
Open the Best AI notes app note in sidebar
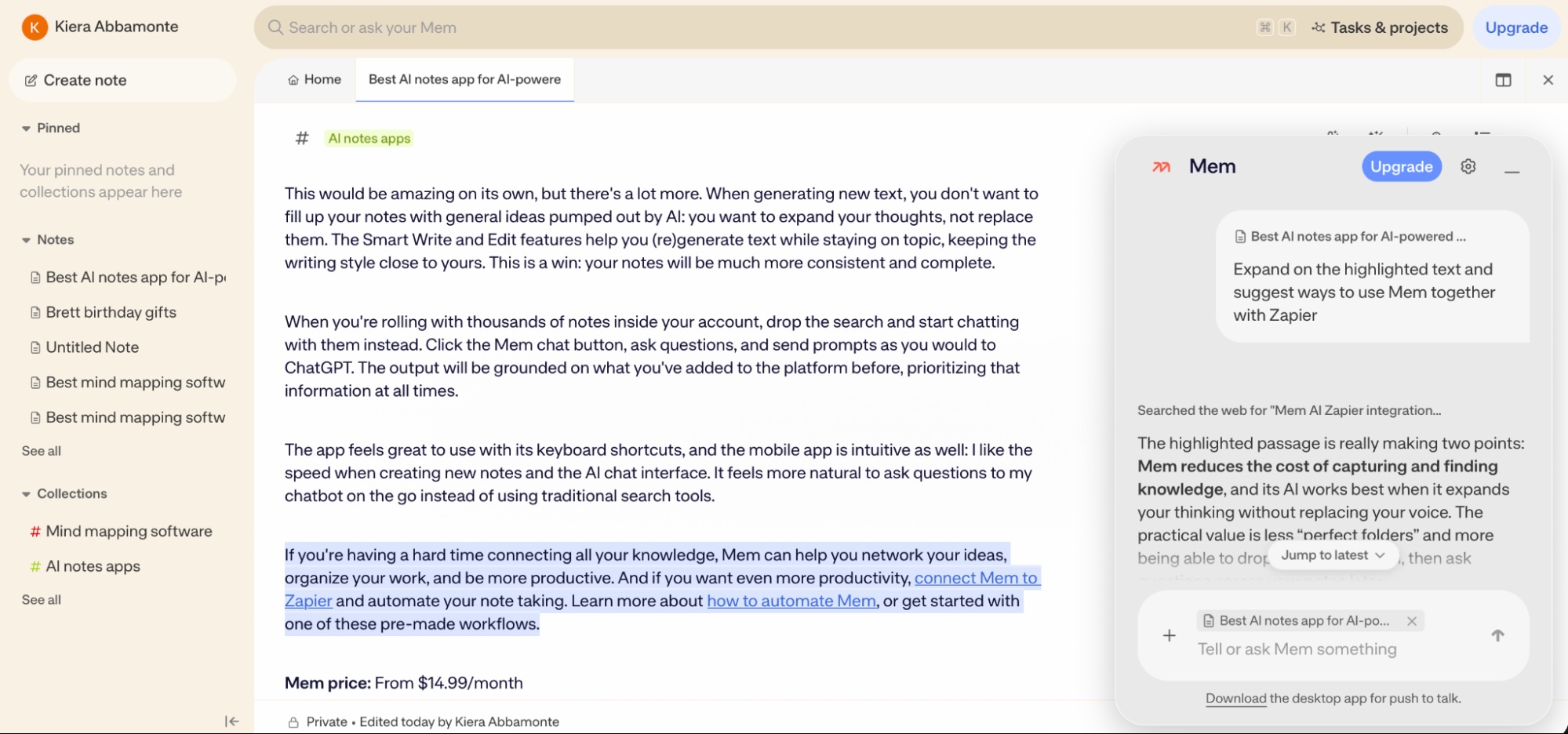[x=128, y=277]
